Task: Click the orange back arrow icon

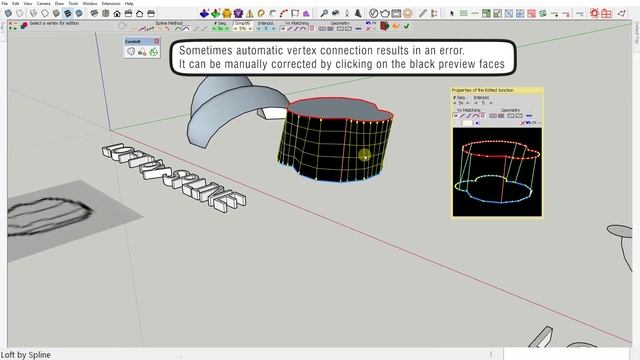Action: [x=396, y=26]
